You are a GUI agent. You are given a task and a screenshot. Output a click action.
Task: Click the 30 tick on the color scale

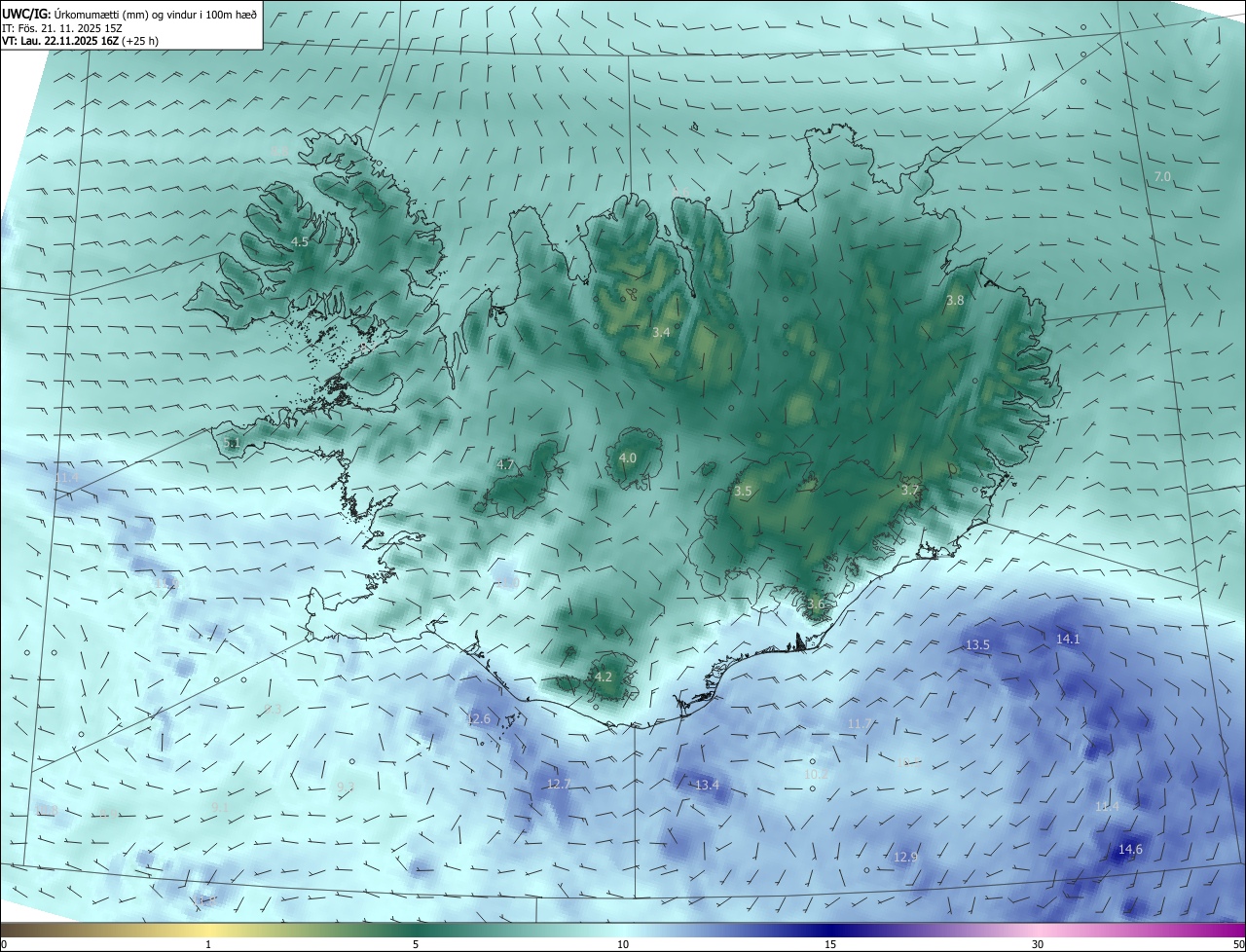(x=1038, y=944)
